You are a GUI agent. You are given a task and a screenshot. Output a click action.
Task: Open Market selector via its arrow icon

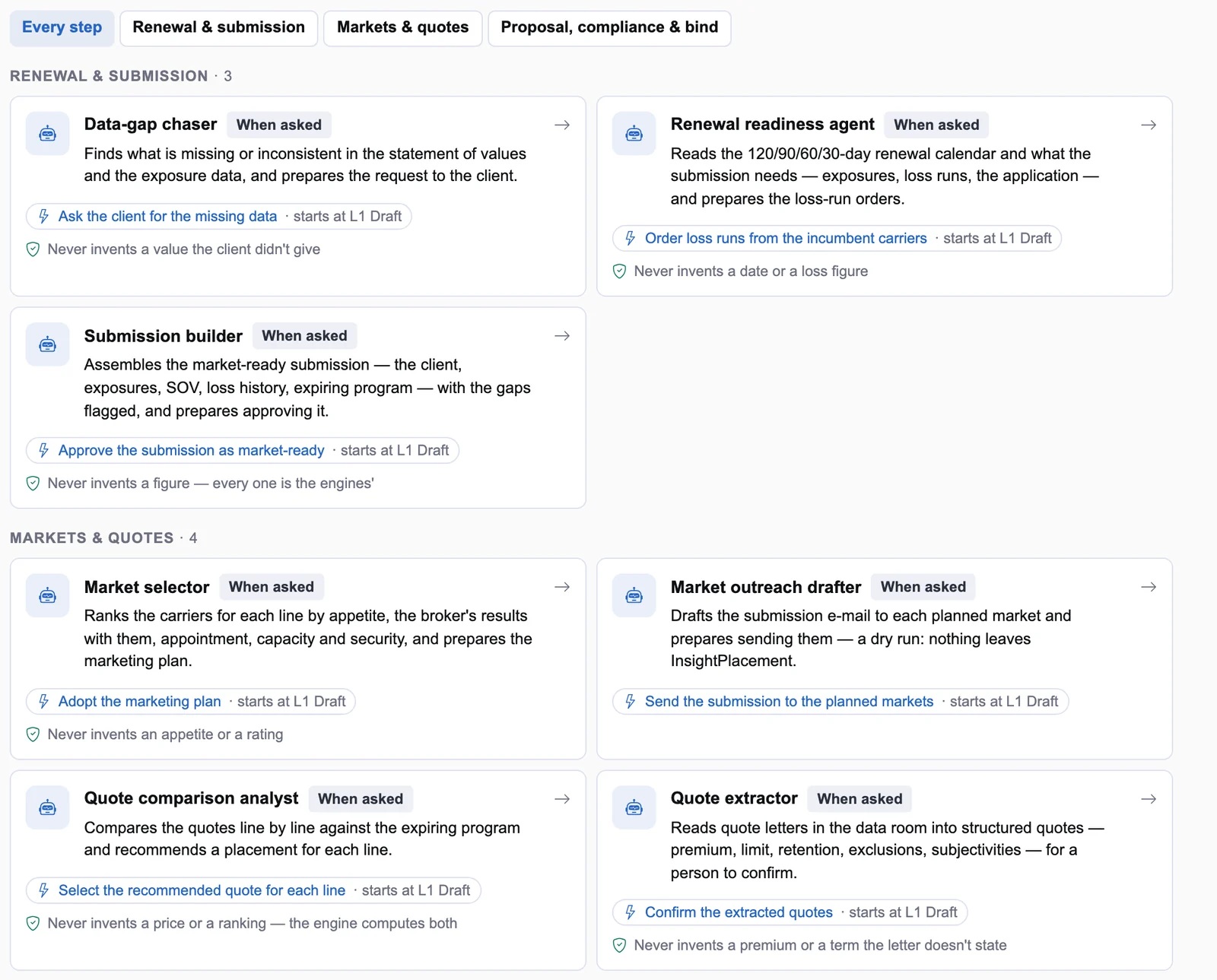[x=562, y=587]
